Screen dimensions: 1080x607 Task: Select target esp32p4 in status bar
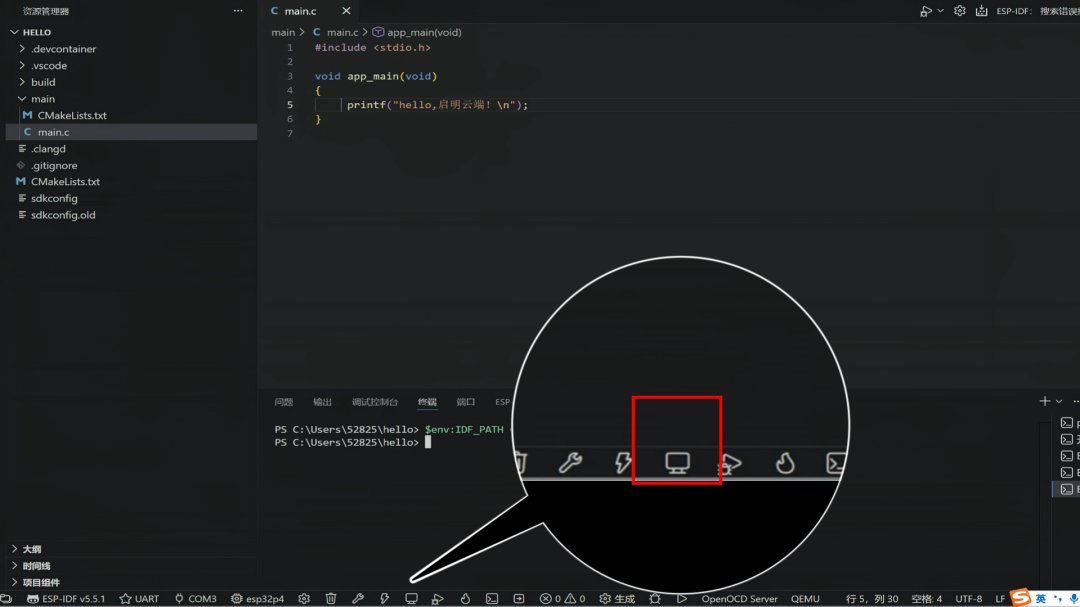coord(258,599)
